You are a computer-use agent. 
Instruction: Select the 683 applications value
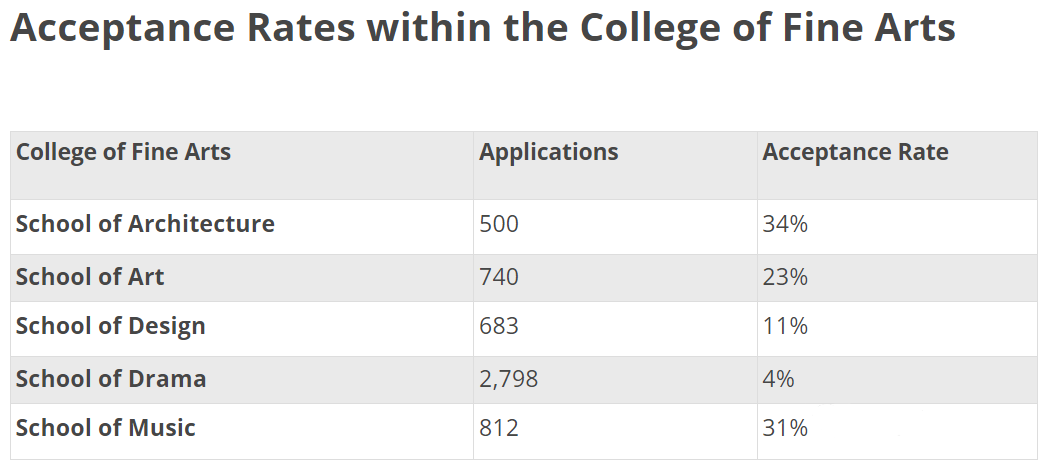[x=499, y=326]
